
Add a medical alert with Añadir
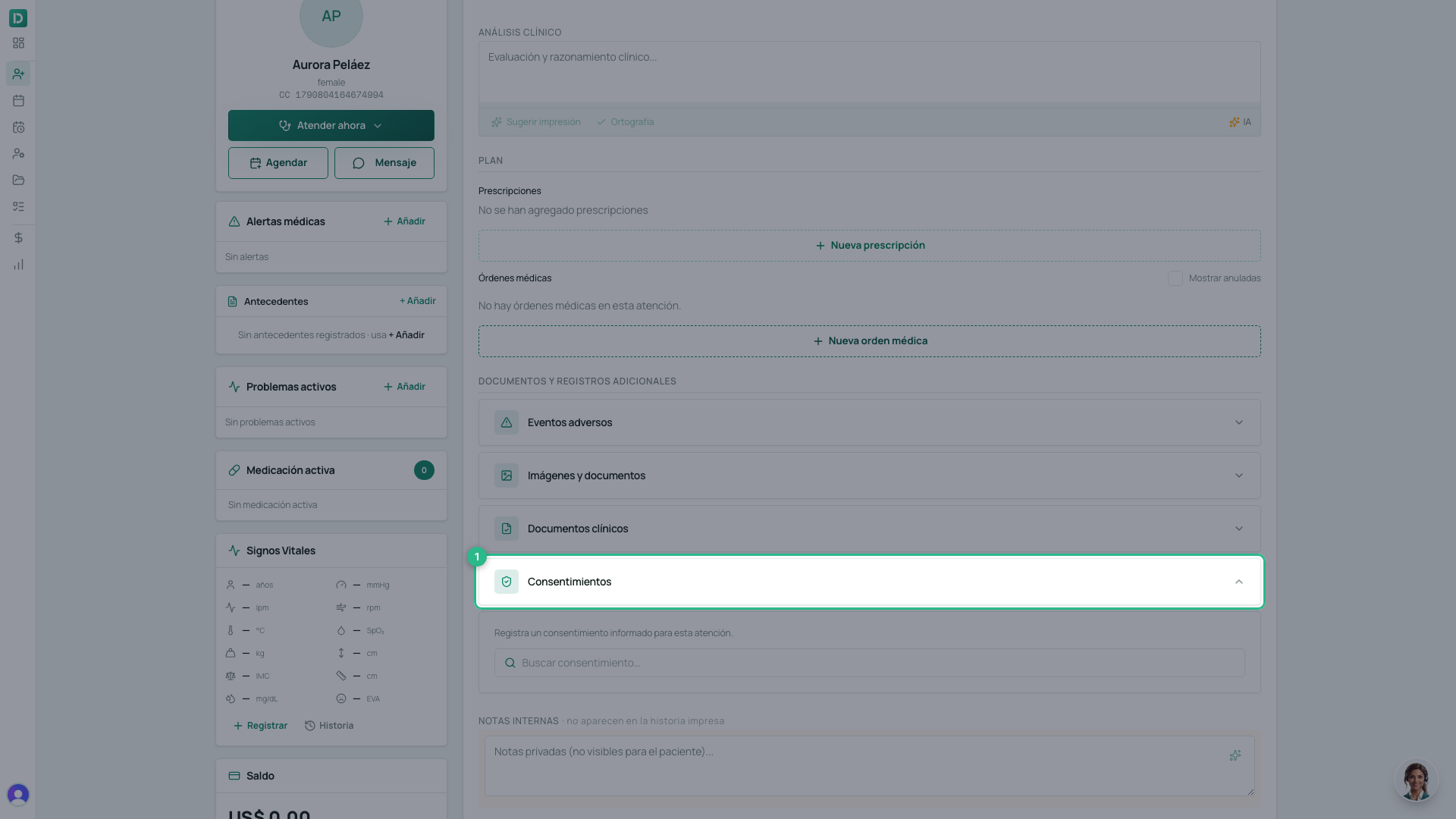pos(404,221)
